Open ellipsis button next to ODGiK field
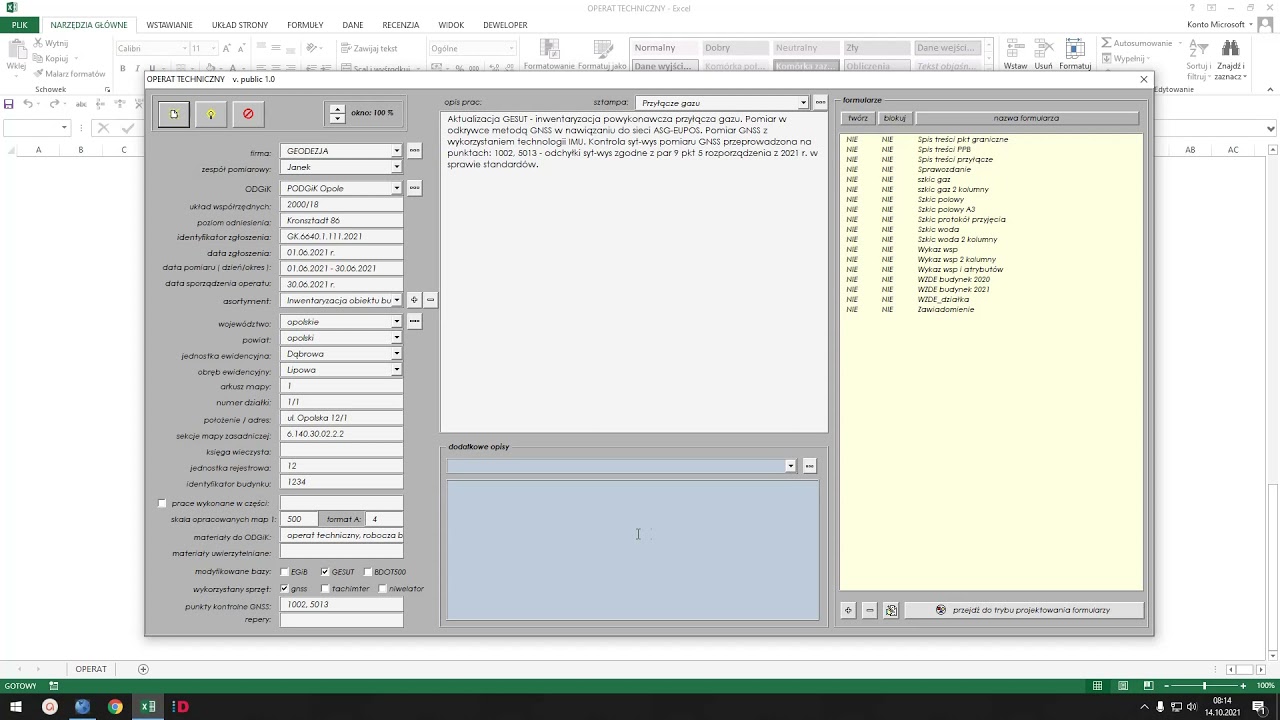This screenshot has width=1280, height=720. click(x=414, y=188)
